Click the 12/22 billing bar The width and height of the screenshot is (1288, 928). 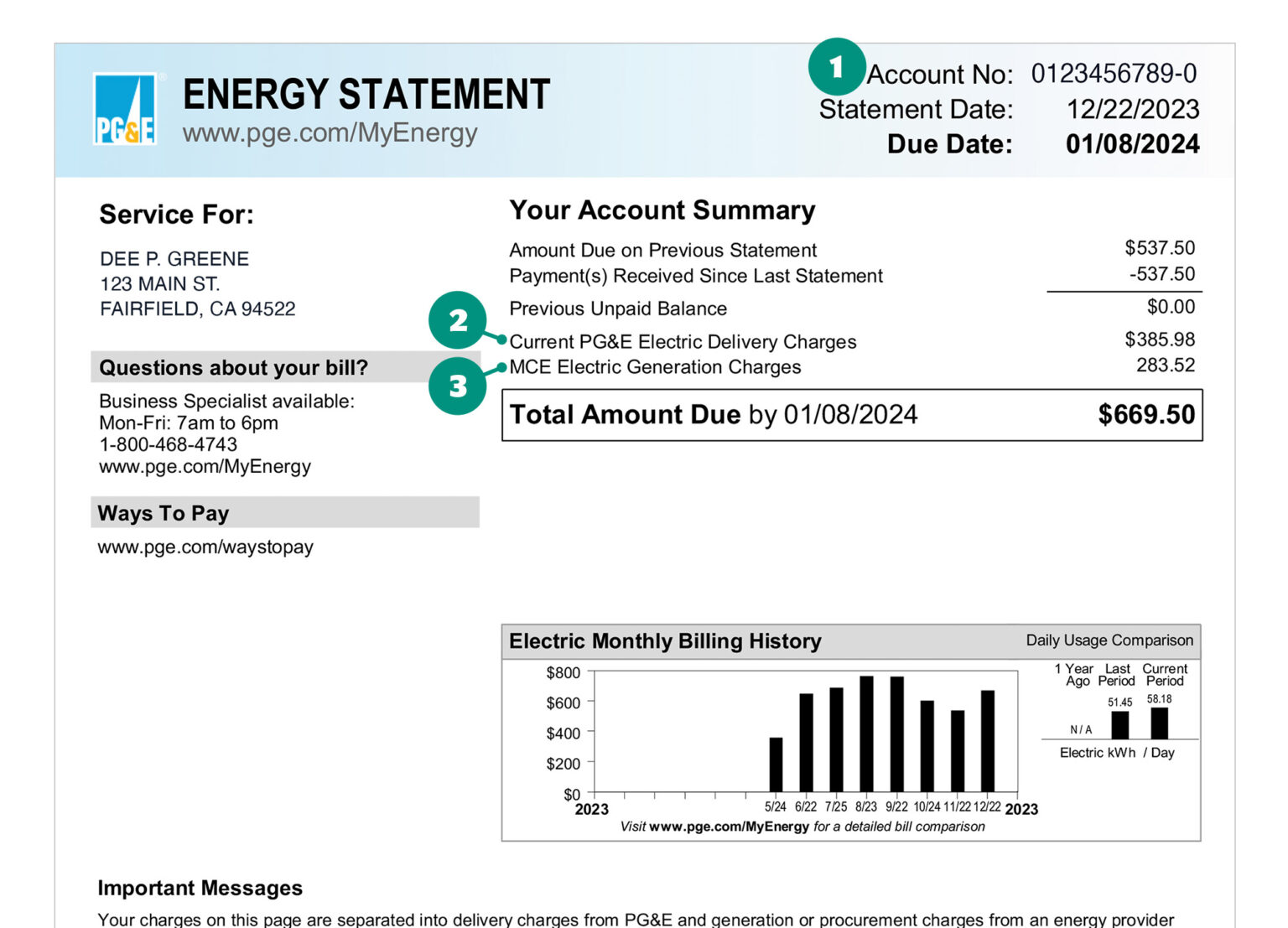[x=987, y=741]
